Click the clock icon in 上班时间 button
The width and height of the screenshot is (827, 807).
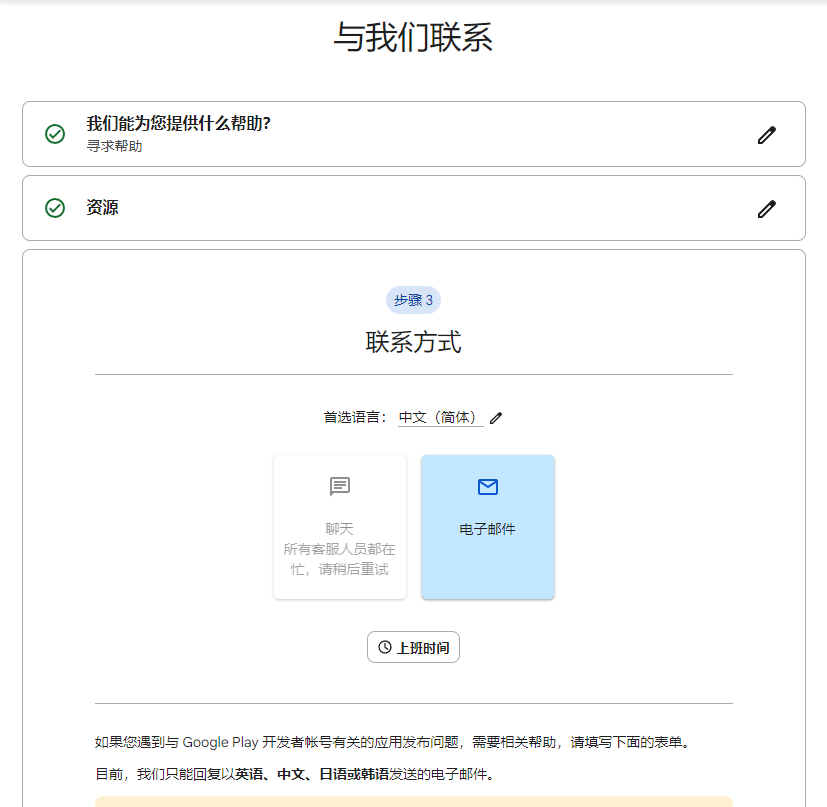point(385,647)
